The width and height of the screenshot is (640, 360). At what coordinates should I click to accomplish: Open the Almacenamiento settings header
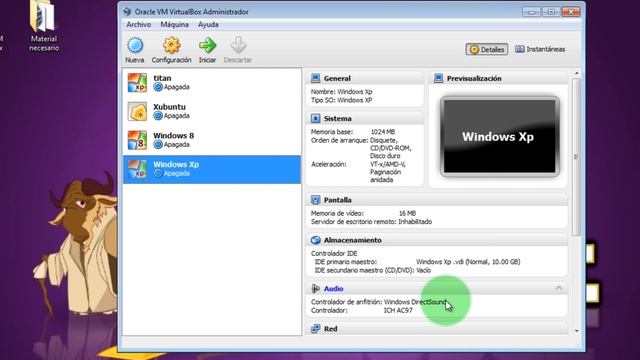(x=353, y=240)
